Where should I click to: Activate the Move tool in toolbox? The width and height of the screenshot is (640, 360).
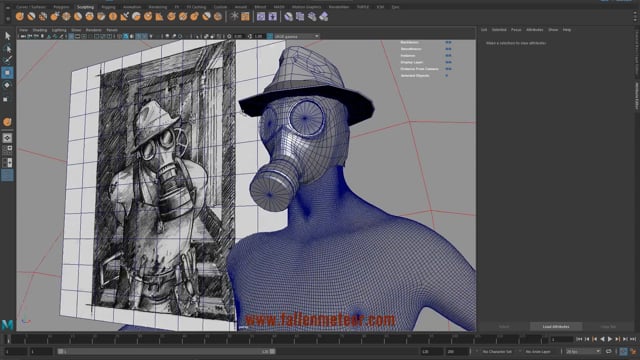pos(7,73)
